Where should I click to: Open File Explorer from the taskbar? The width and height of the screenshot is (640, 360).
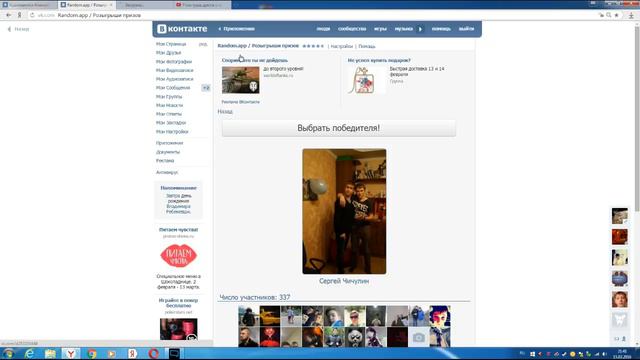pyautogui.click(x=50, y=353)
